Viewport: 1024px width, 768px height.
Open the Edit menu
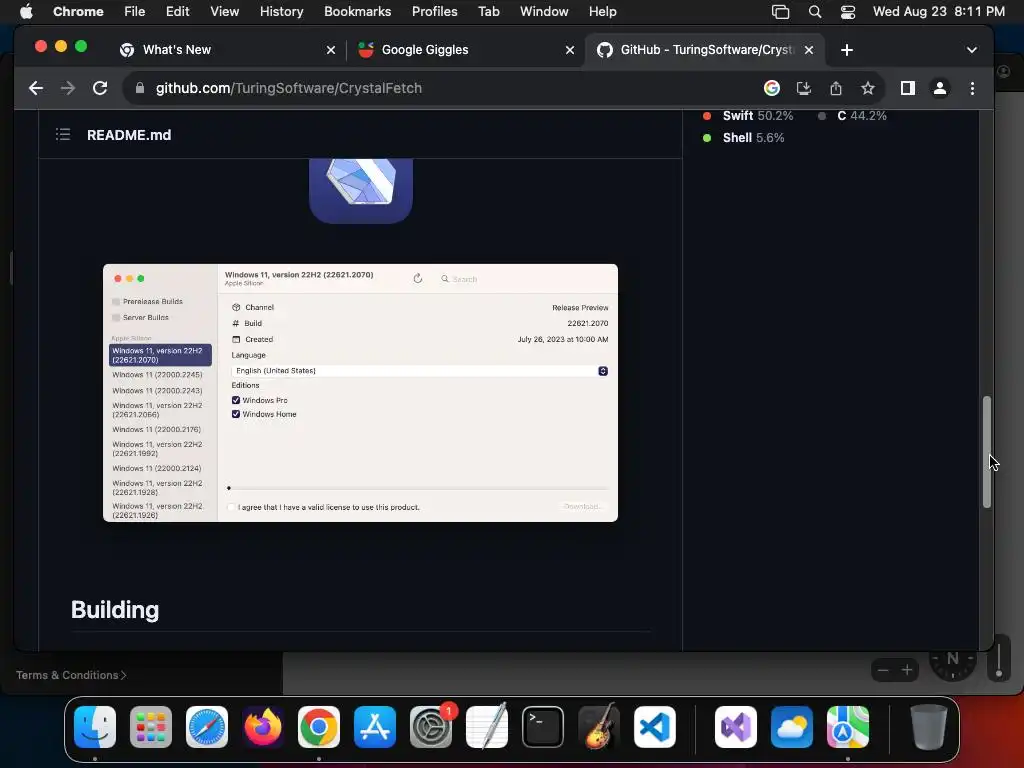177,11
